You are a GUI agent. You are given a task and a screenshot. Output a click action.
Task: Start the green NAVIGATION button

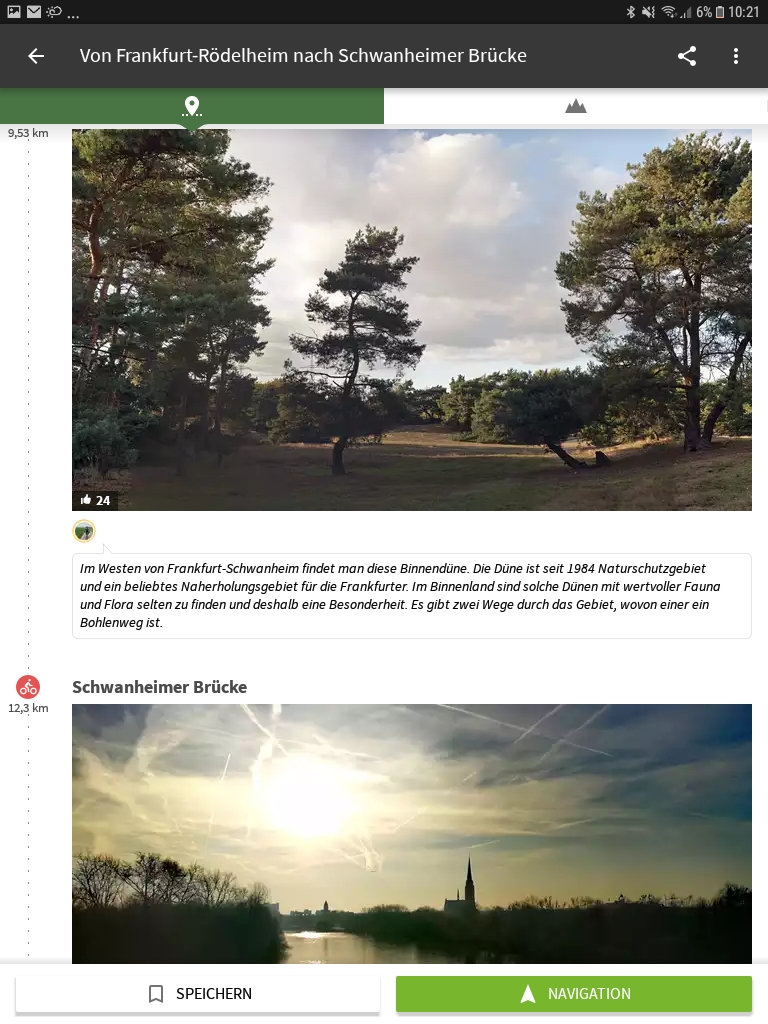pyautogui.click(x=574, y=993)
